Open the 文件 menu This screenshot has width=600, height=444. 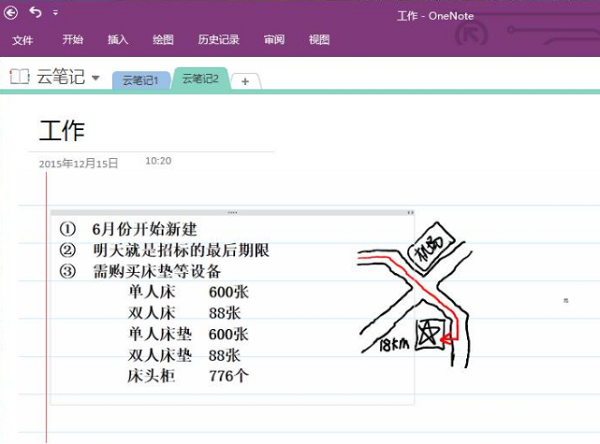click(x=23, y=40)
